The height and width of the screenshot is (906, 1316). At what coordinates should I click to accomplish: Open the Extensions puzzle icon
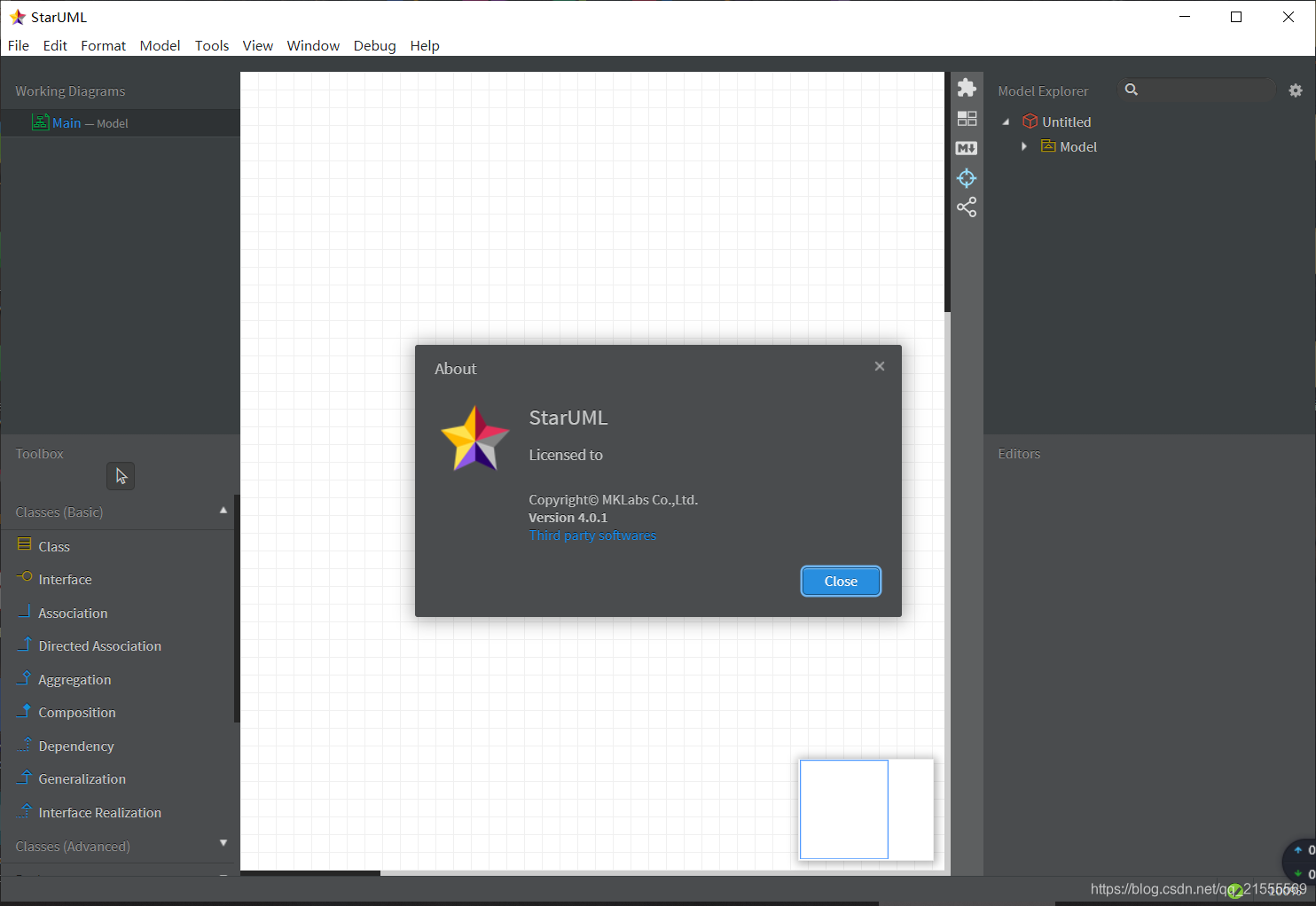pyautogui.click(x=967, y=87)
